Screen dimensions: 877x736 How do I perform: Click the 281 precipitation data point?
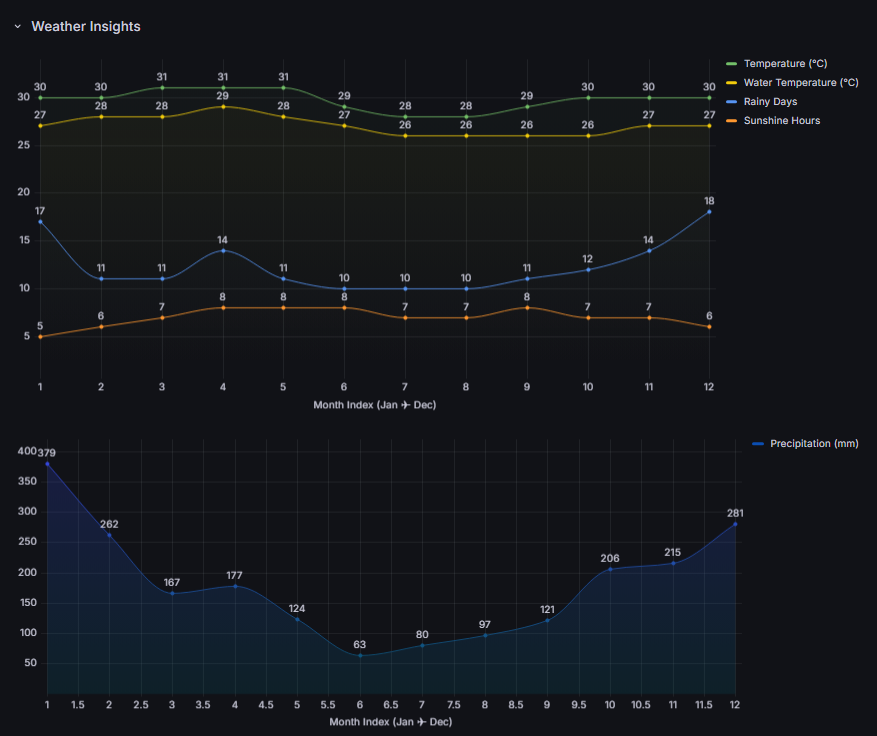pos(735,524)
